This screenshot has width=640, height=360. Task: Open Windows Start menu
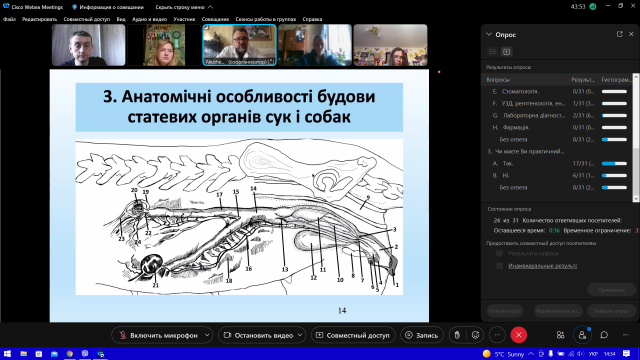7,353
